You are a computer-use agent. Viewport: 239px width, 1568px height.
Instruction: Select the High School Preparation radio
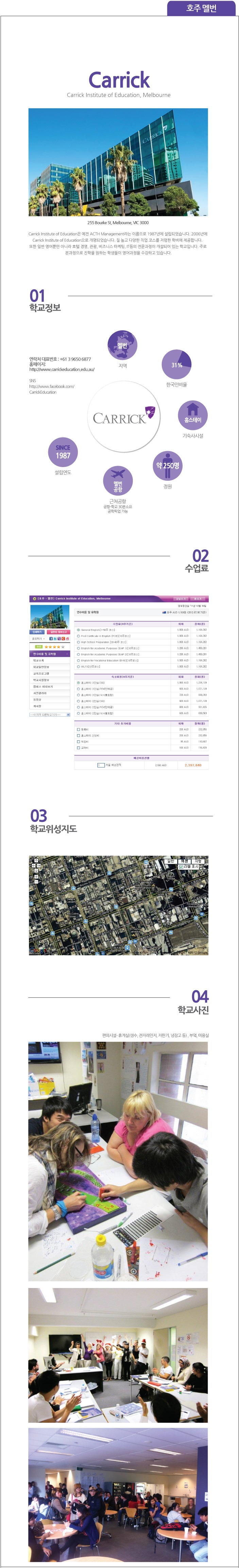click(79, 642)
